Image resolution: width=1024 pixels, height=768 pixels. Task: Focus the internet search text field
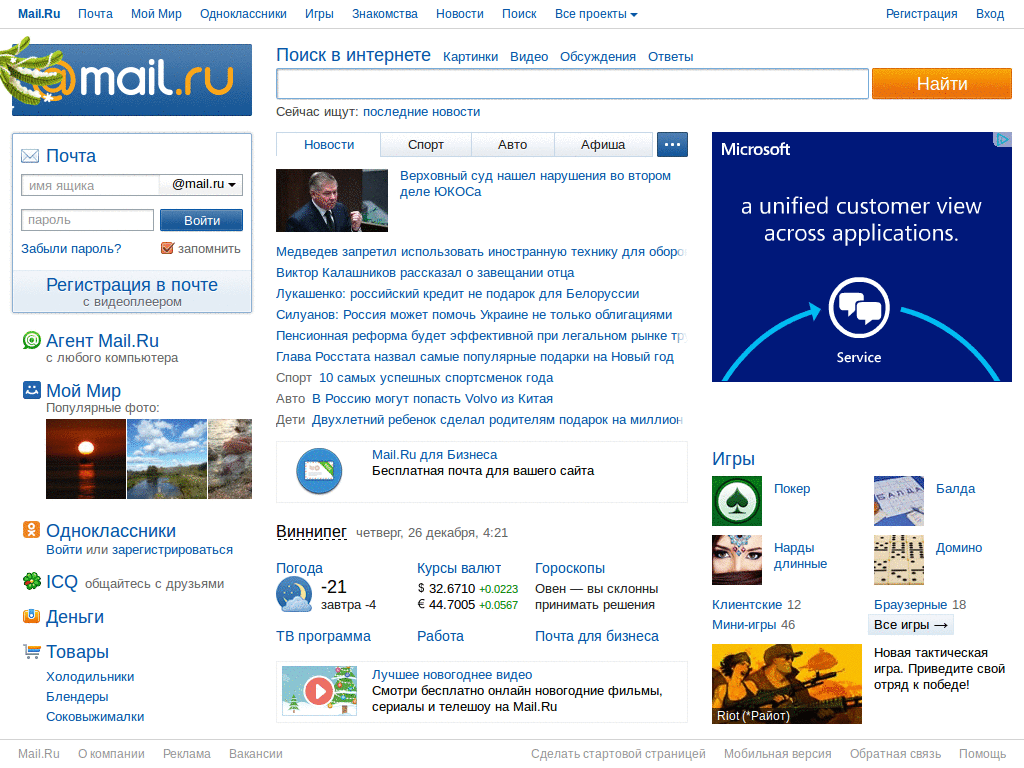pos(572,84)
